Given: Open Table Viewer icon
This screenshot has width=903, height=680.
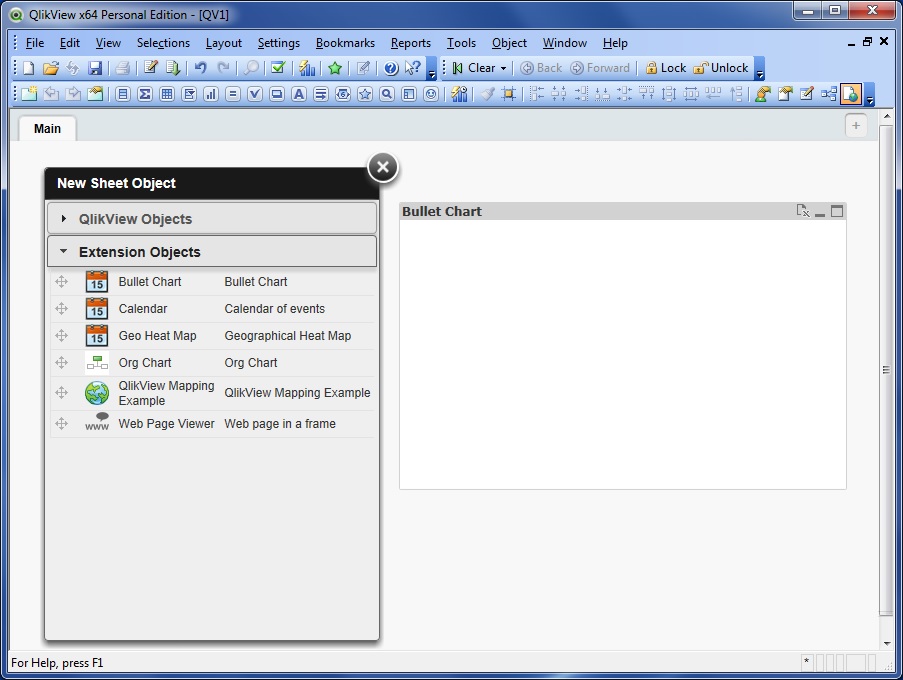Looking at the screenshot, I should 829,94.
